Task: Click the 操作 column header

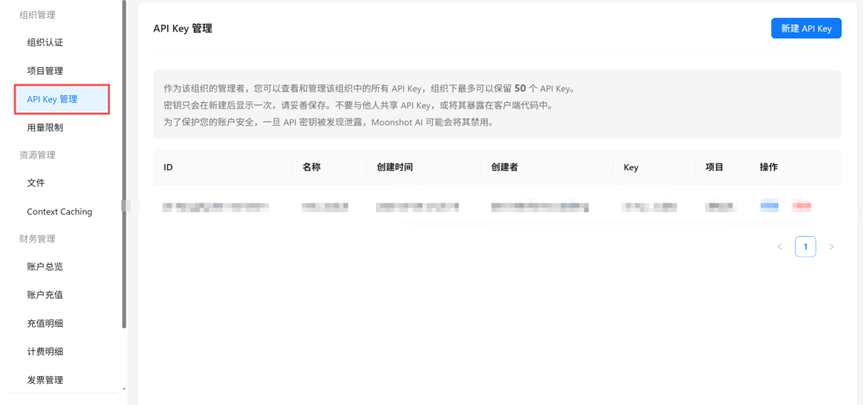Action: click(768, 167)
